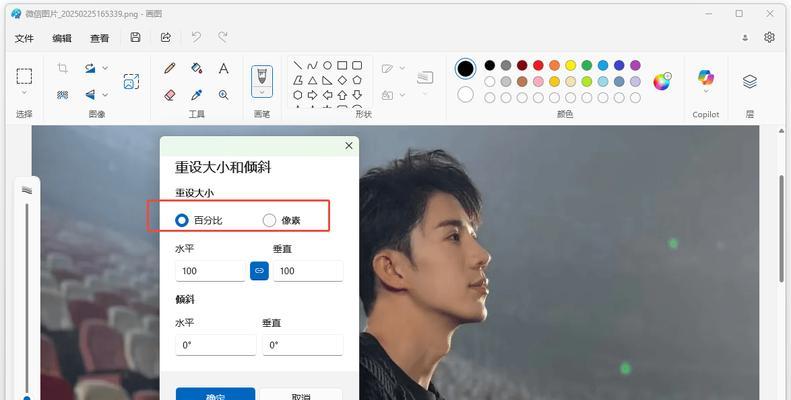Expand the brushes dropdown arrow

point(262,92)
